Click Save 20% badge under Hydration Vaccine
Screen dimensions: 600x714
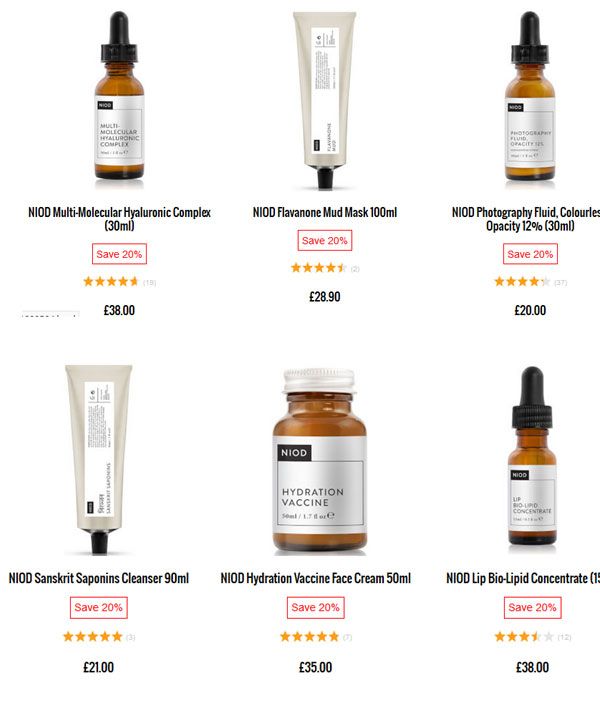point(315,607)
